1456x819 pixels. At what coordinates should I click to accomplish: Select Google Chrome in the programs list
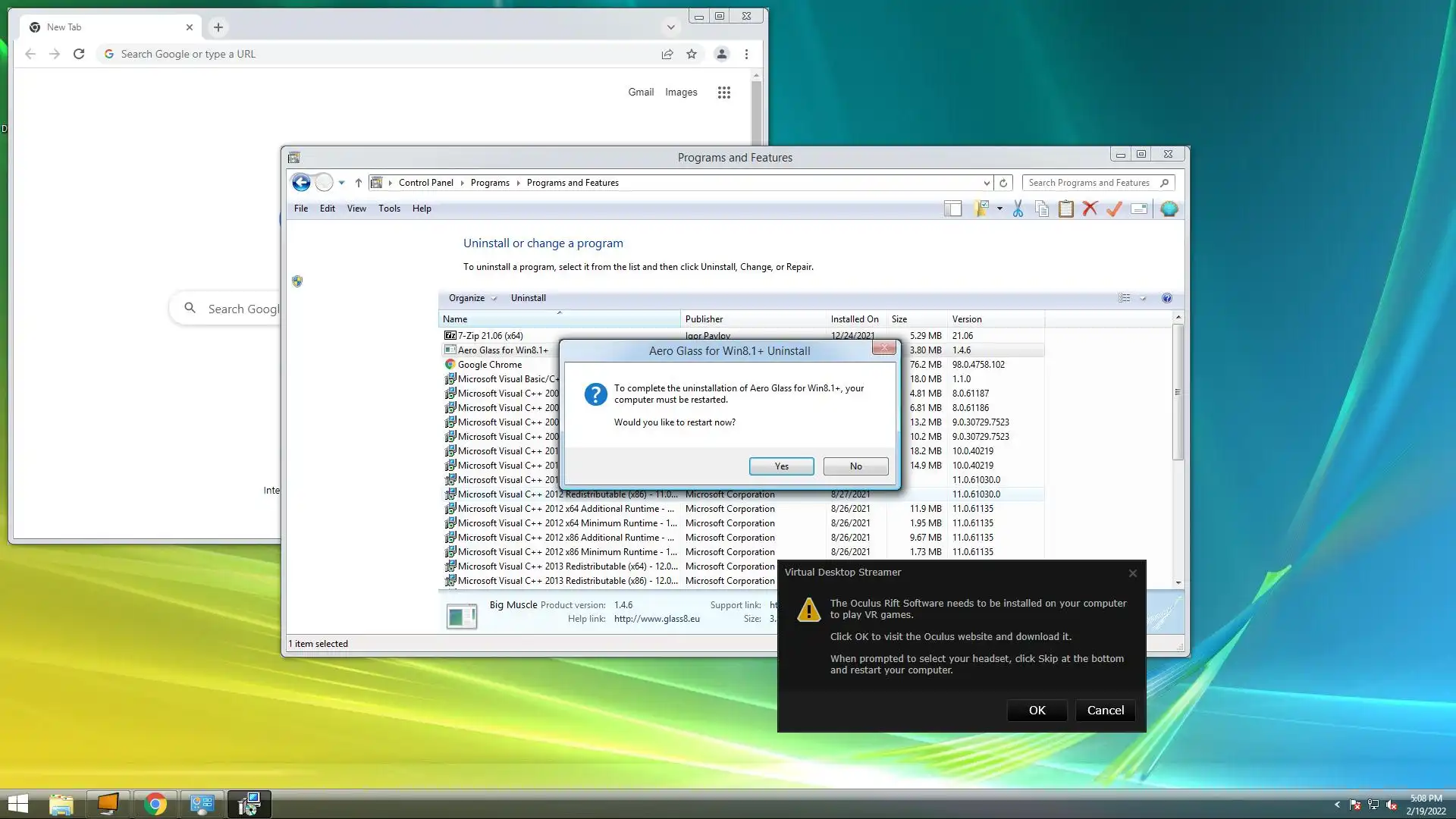490,365
